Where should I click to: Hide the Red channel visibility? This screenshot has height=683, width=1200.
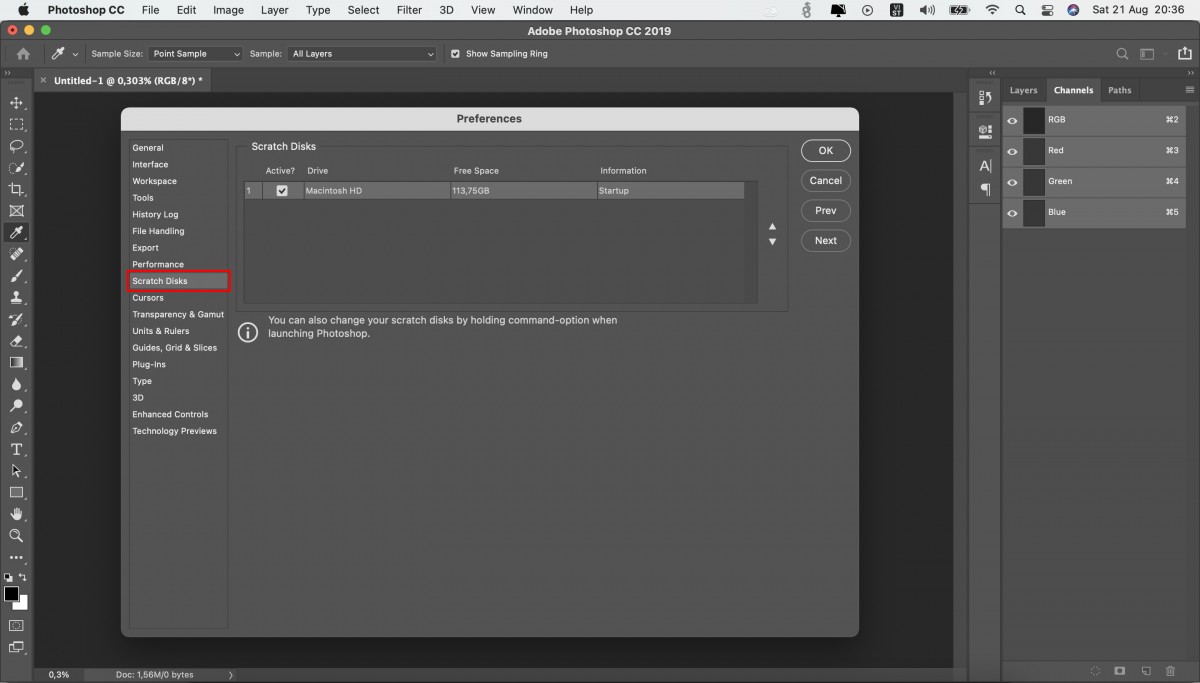(1012, 151)
